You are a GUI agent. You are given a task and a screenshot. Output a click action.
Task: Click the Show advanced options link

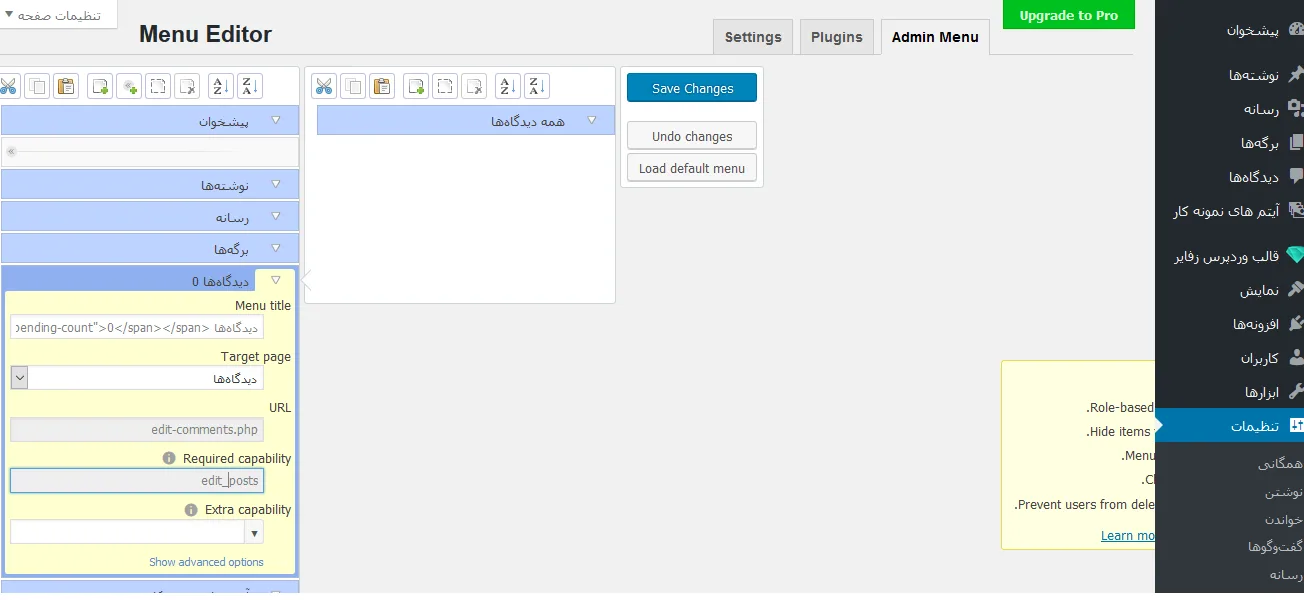pyautogui.click(x=207, y=562)
